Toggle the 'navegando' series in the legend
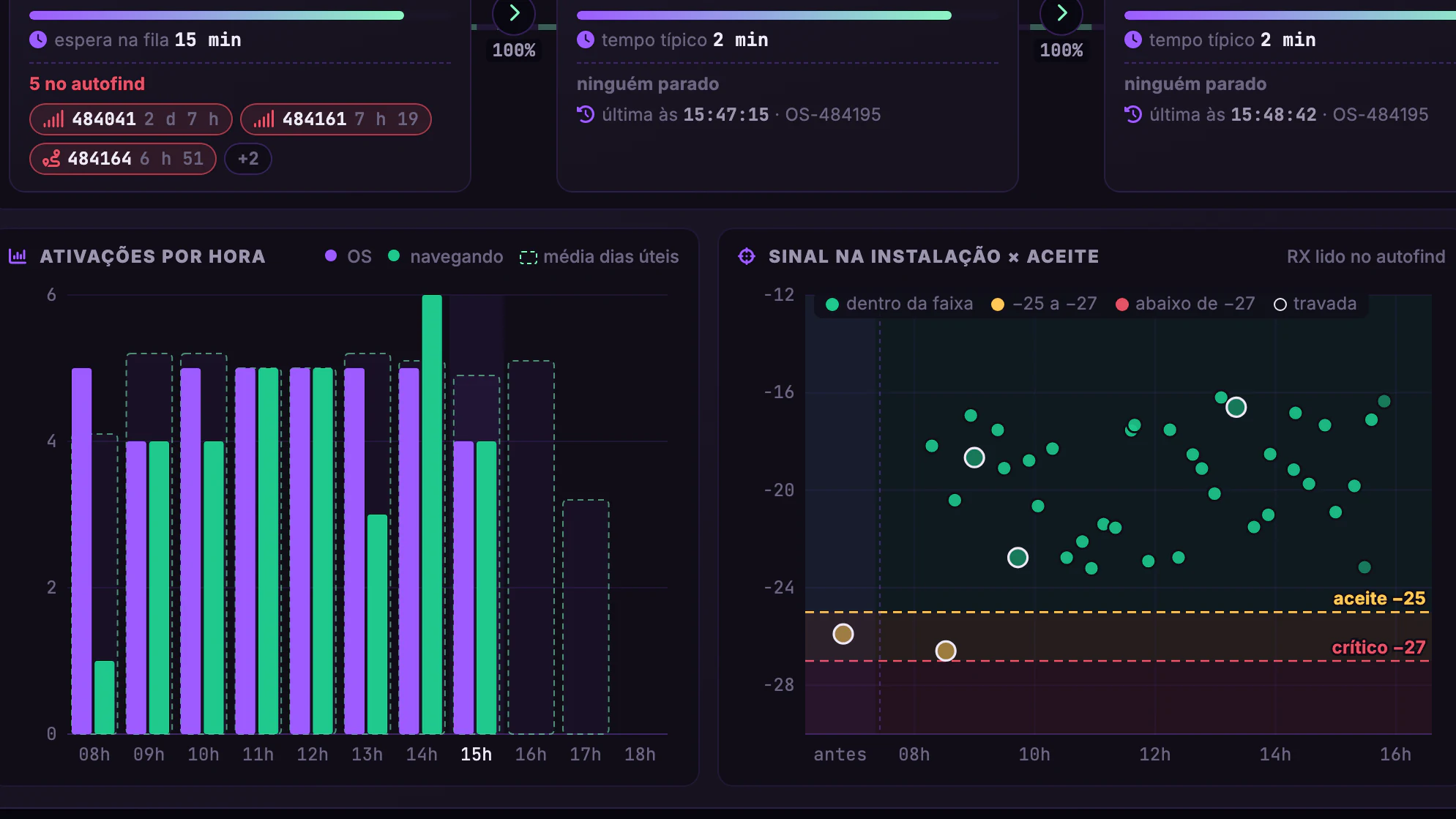This screenshot has height=819, width=1456. [445, 256]
